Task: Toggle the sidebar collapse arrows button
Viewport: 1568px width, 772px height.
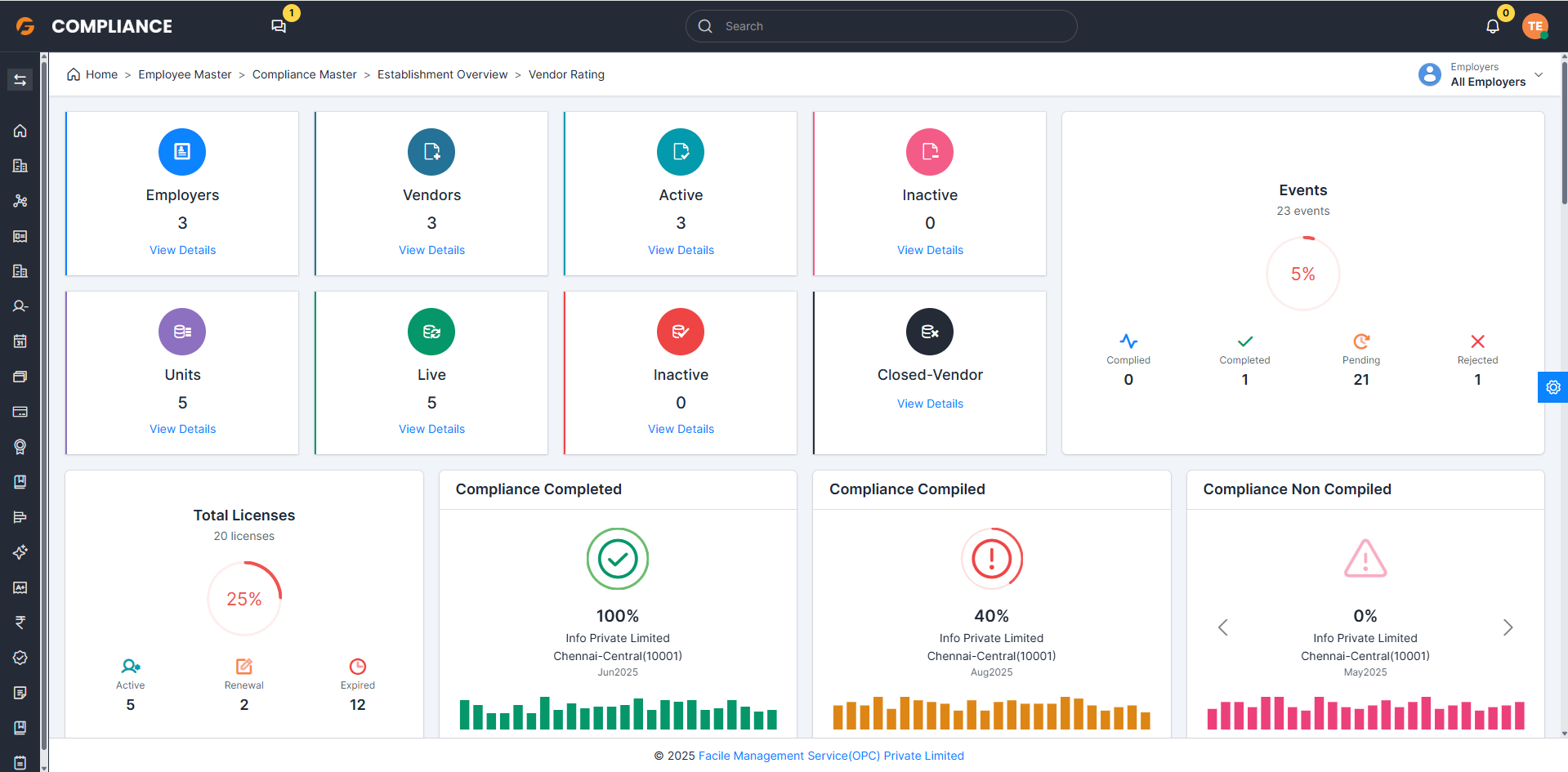Action: 20,80
